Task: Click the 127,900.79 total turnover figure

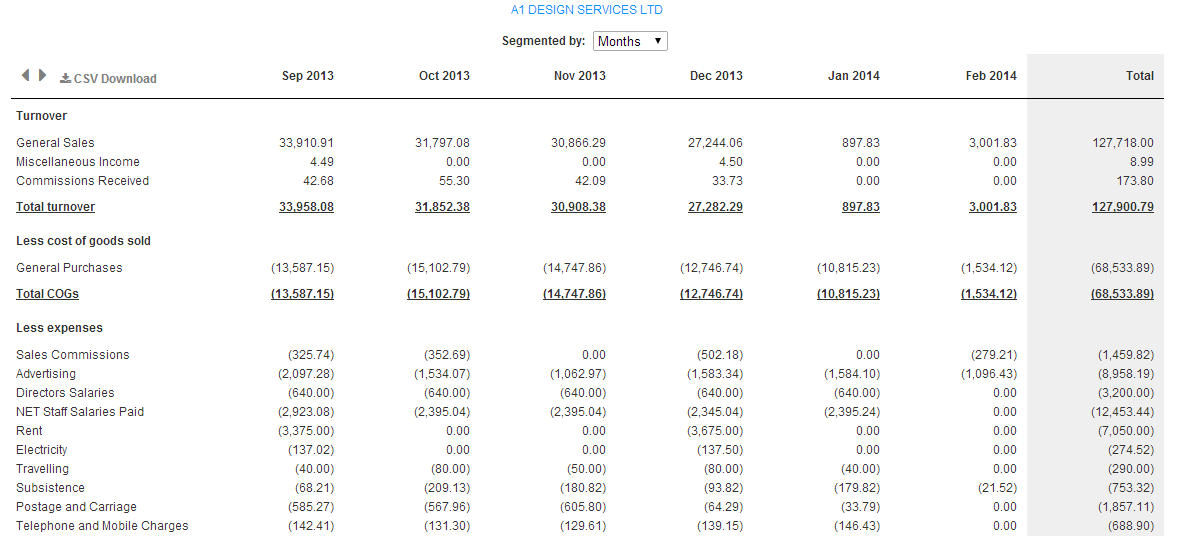Action: point(1122,207)
